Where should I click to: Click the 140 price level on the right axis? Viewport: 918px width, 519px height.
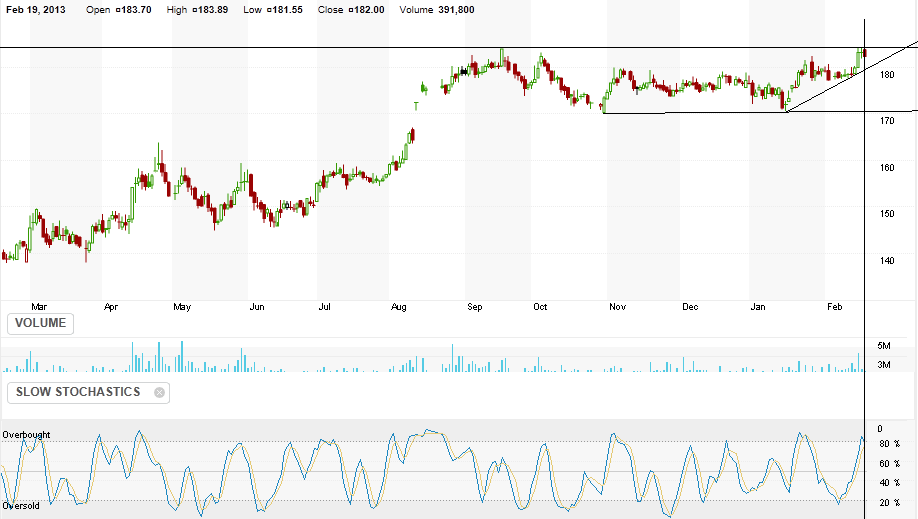tap(886, 261)
